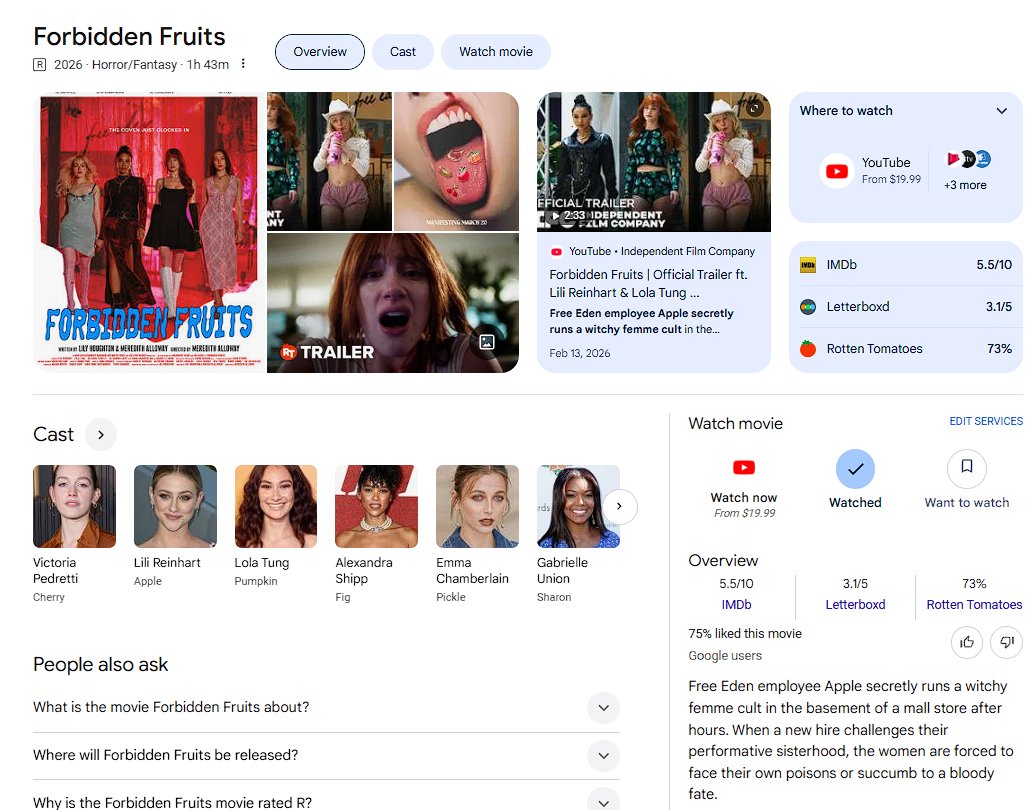Open the image gallery icon on trailer still

pos(487,342)
